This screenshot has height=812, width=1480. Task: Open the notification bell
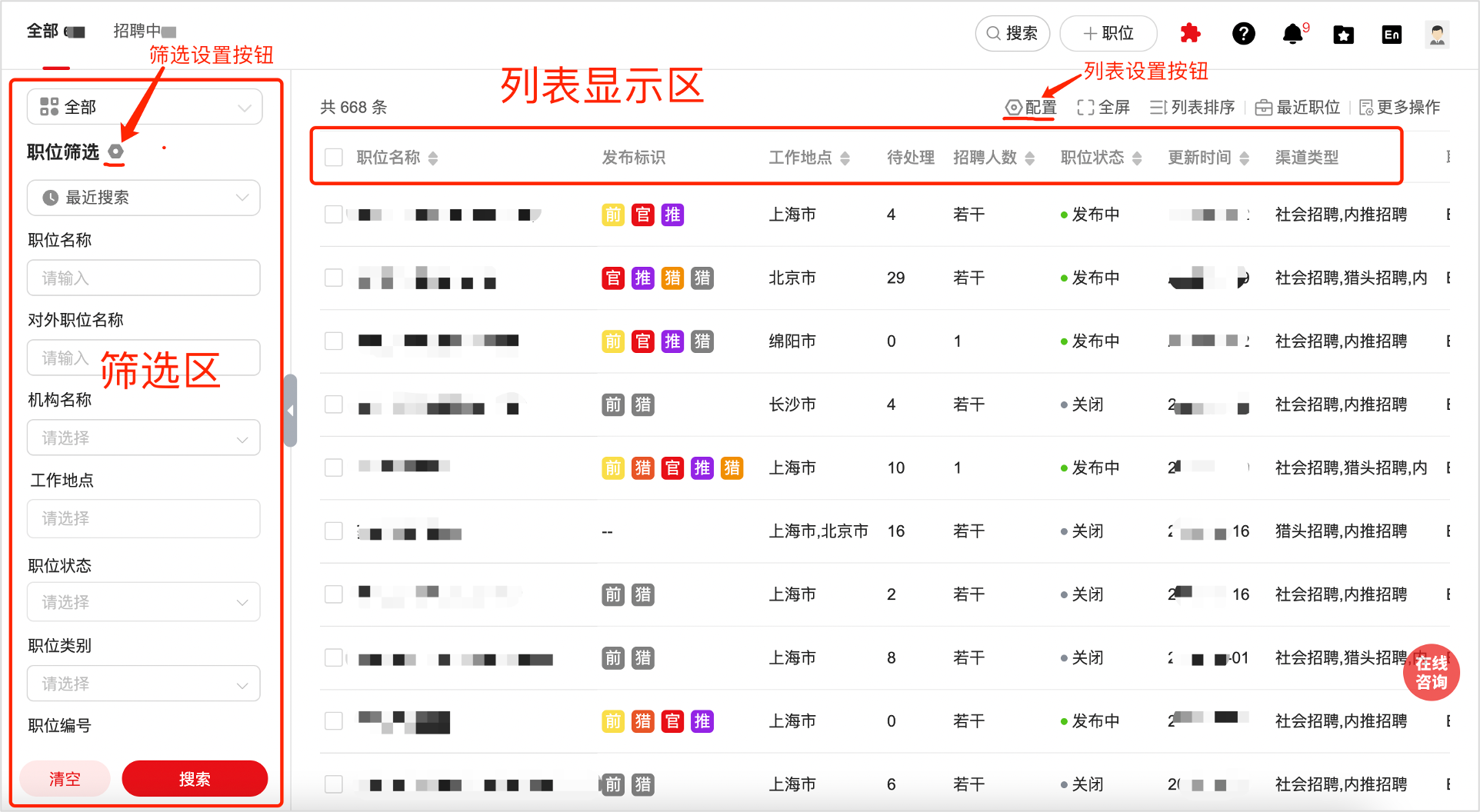1293,34
